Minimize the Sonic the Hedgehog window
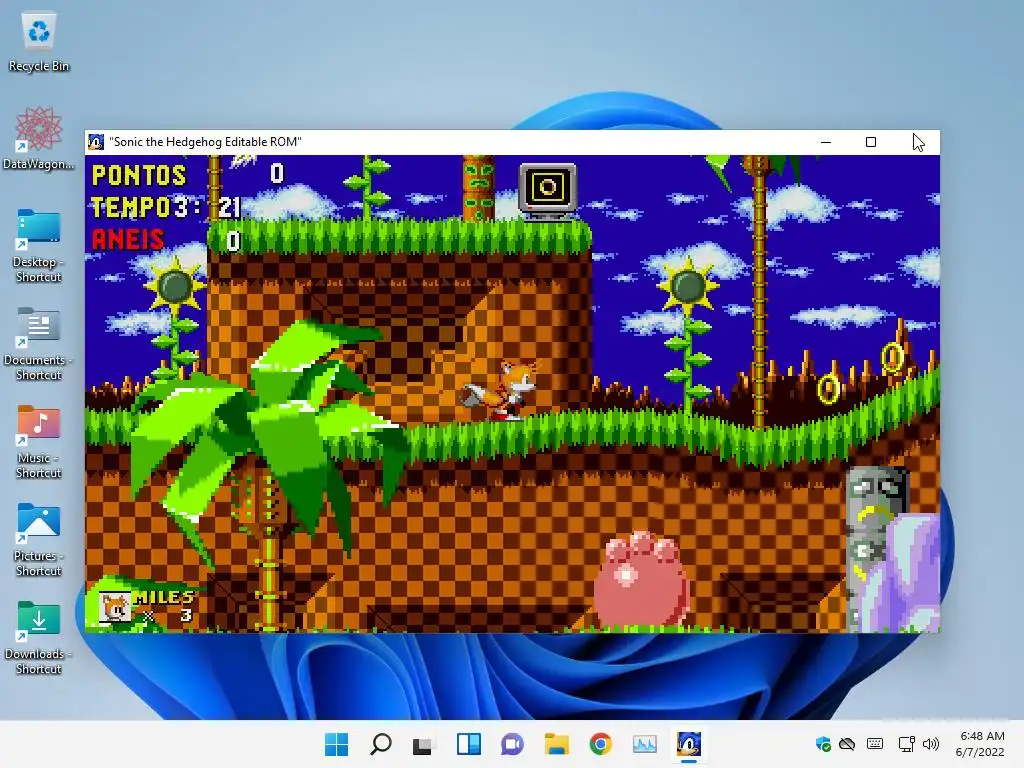The width and height of the screenshot is (1024, 768). [826, 142]
